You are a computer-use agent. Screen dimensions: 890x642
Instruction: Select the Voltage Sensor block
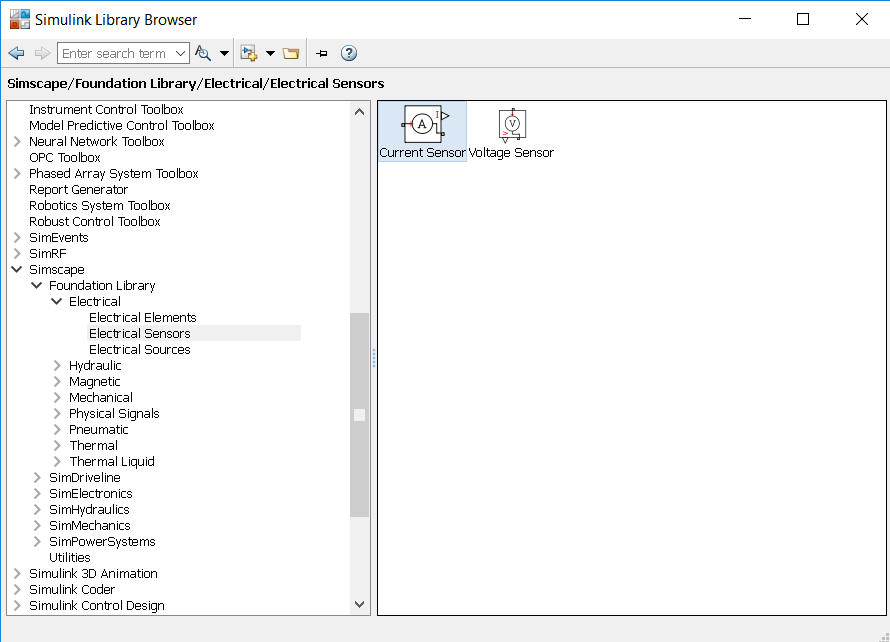click(511, 133)
